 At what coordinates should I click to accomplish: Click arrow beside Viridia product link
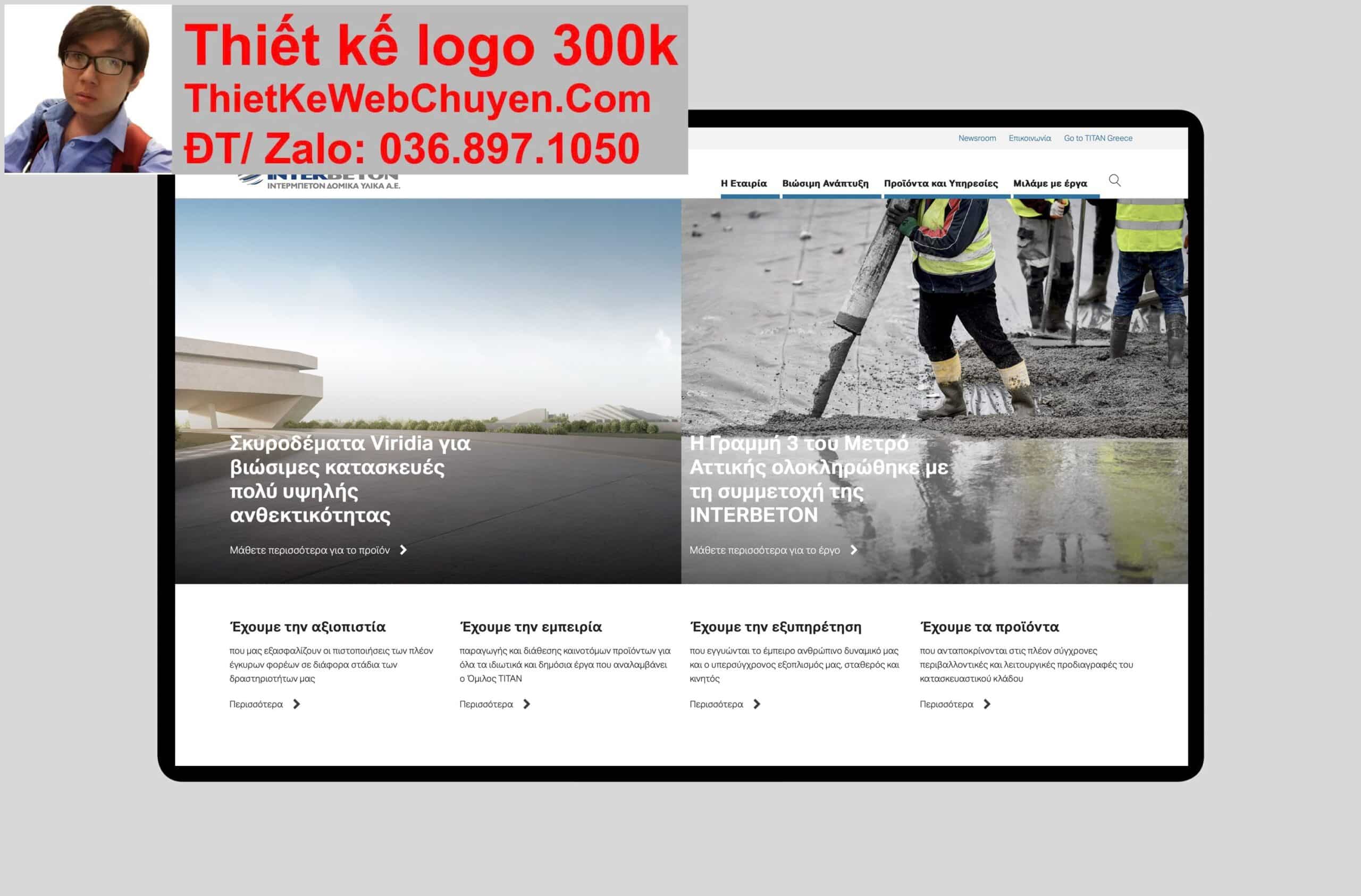(403, 550)
